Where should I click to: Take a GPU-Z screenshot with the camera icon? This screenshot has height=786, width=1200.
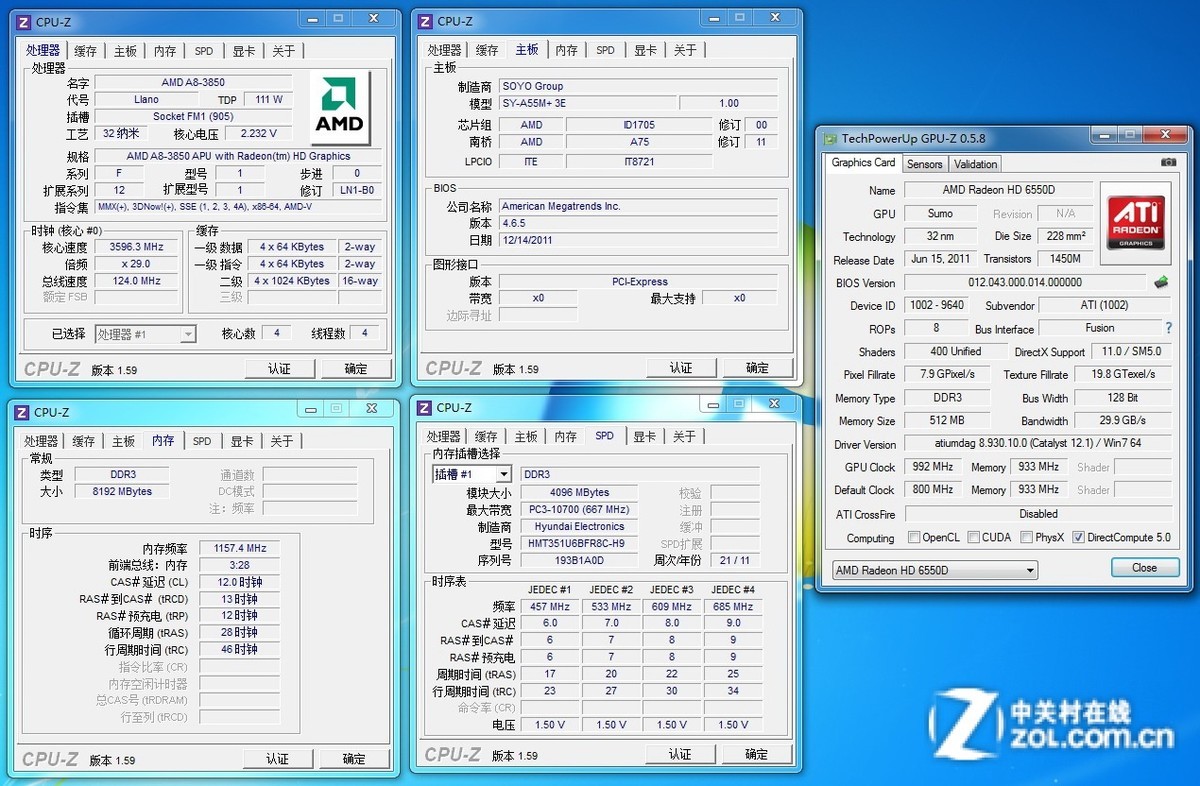point(1168,162)
